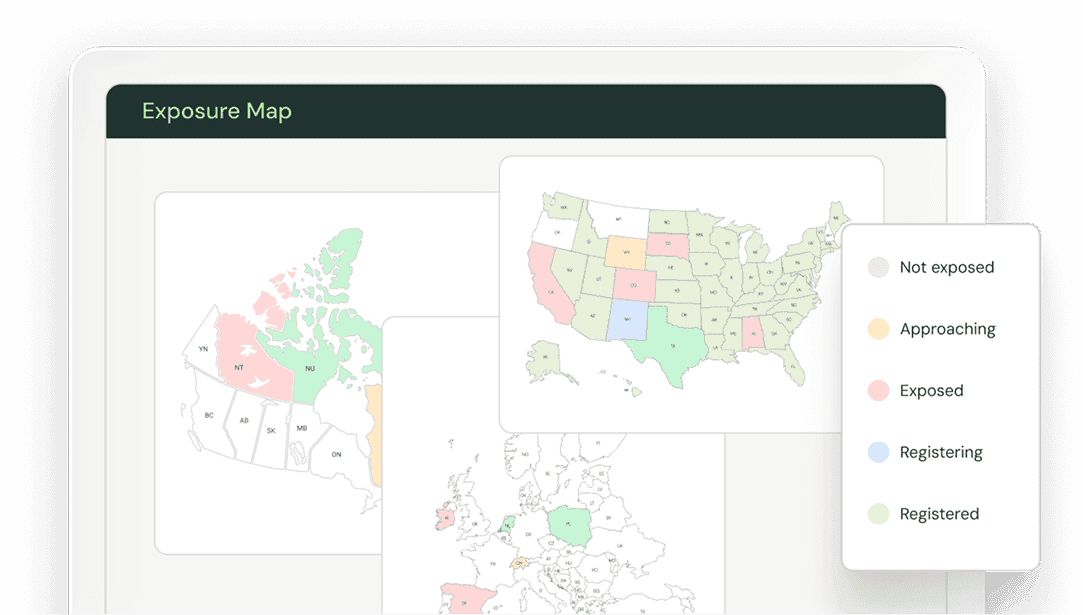Select Alaska on the US map
Screen dimensions: 1083x615
tap(546, 357)
